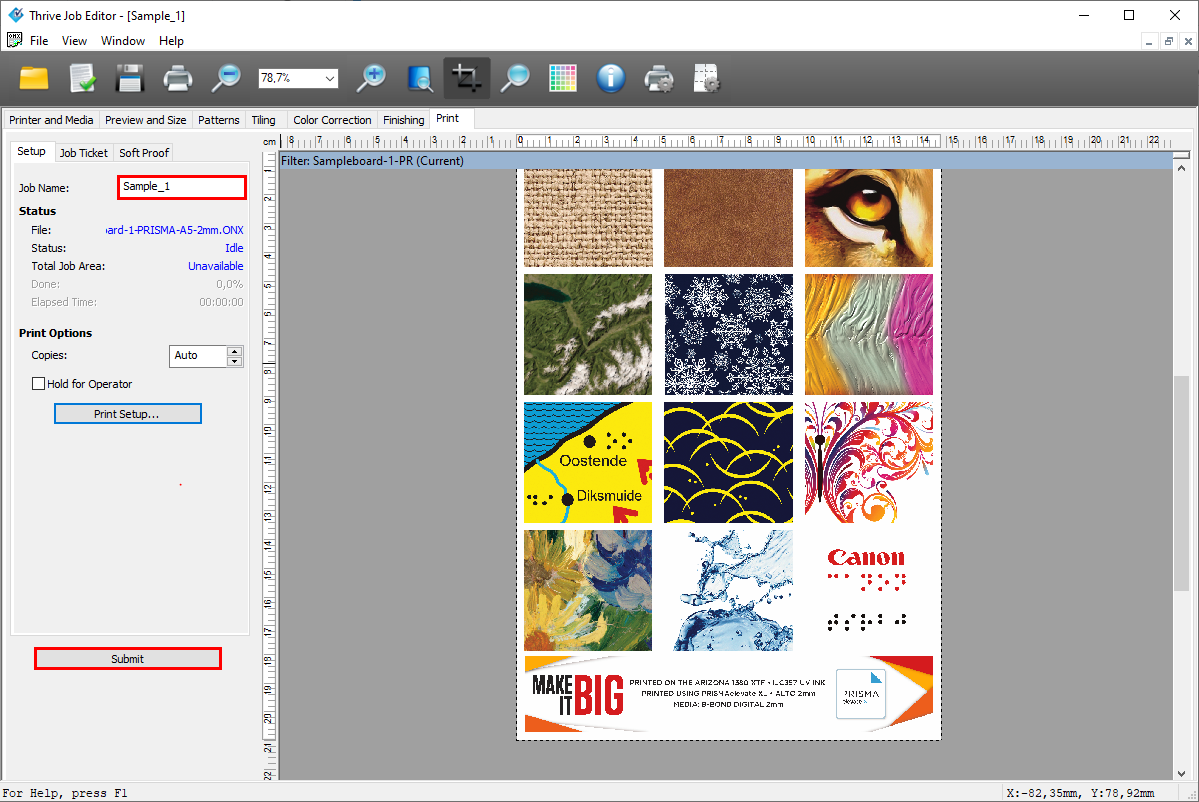The height and width of the screenshot is (802, 1199).
Task: Click the plain magnifier glass icon
Action: (x=515, y=78)
